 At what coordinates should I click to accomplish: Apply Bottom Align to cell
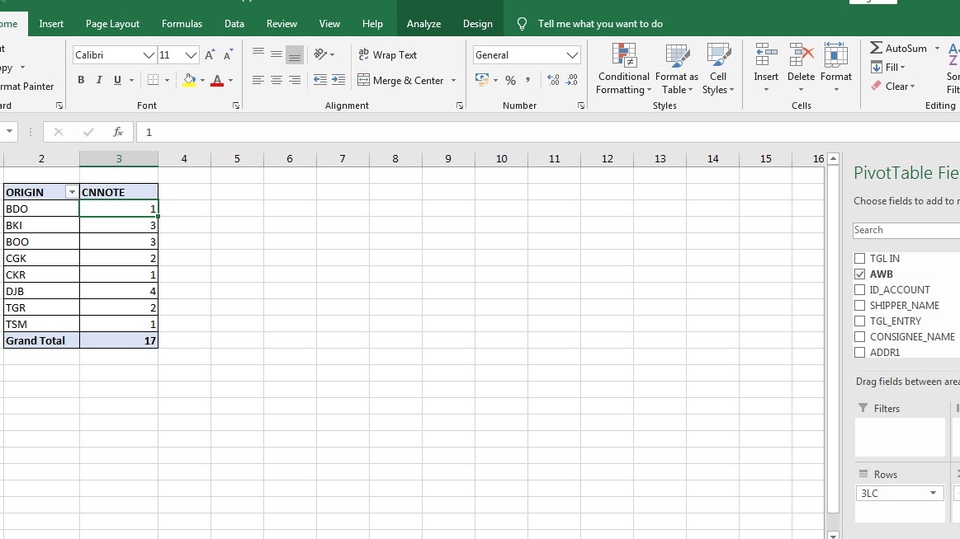click(294, 55)
